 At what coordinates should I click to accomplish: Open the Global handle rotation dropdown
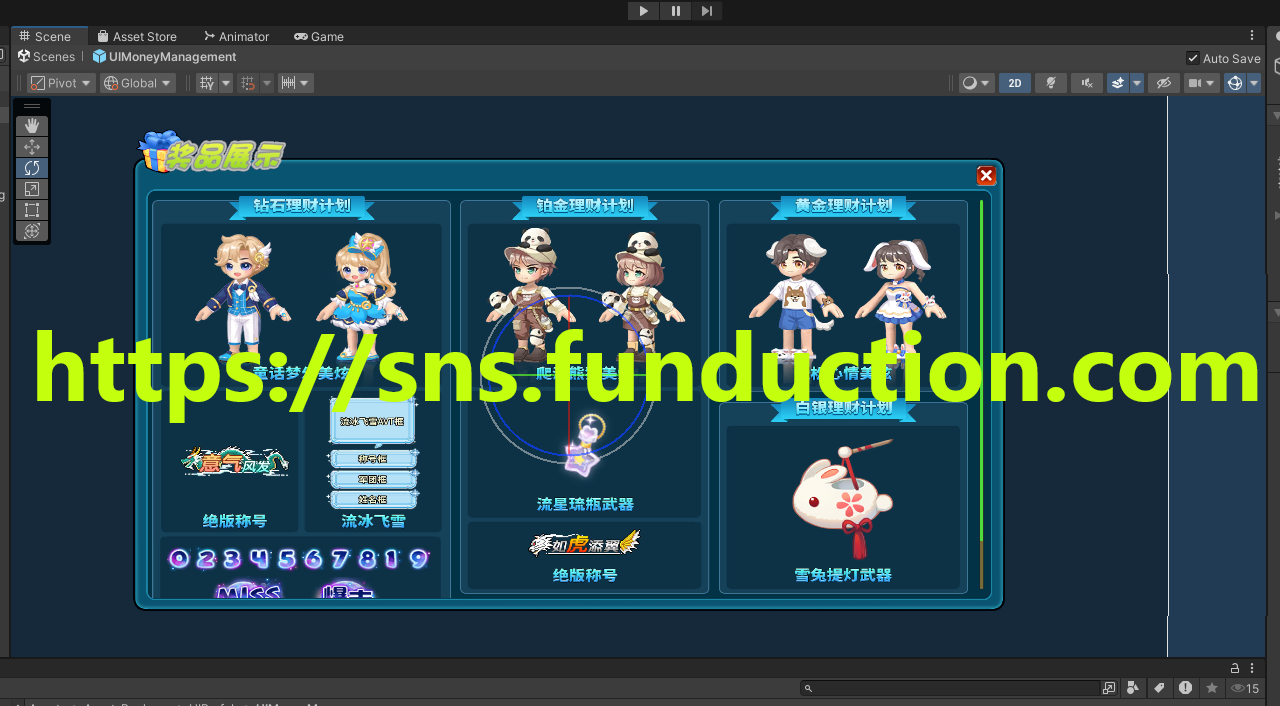click(138, 83)
